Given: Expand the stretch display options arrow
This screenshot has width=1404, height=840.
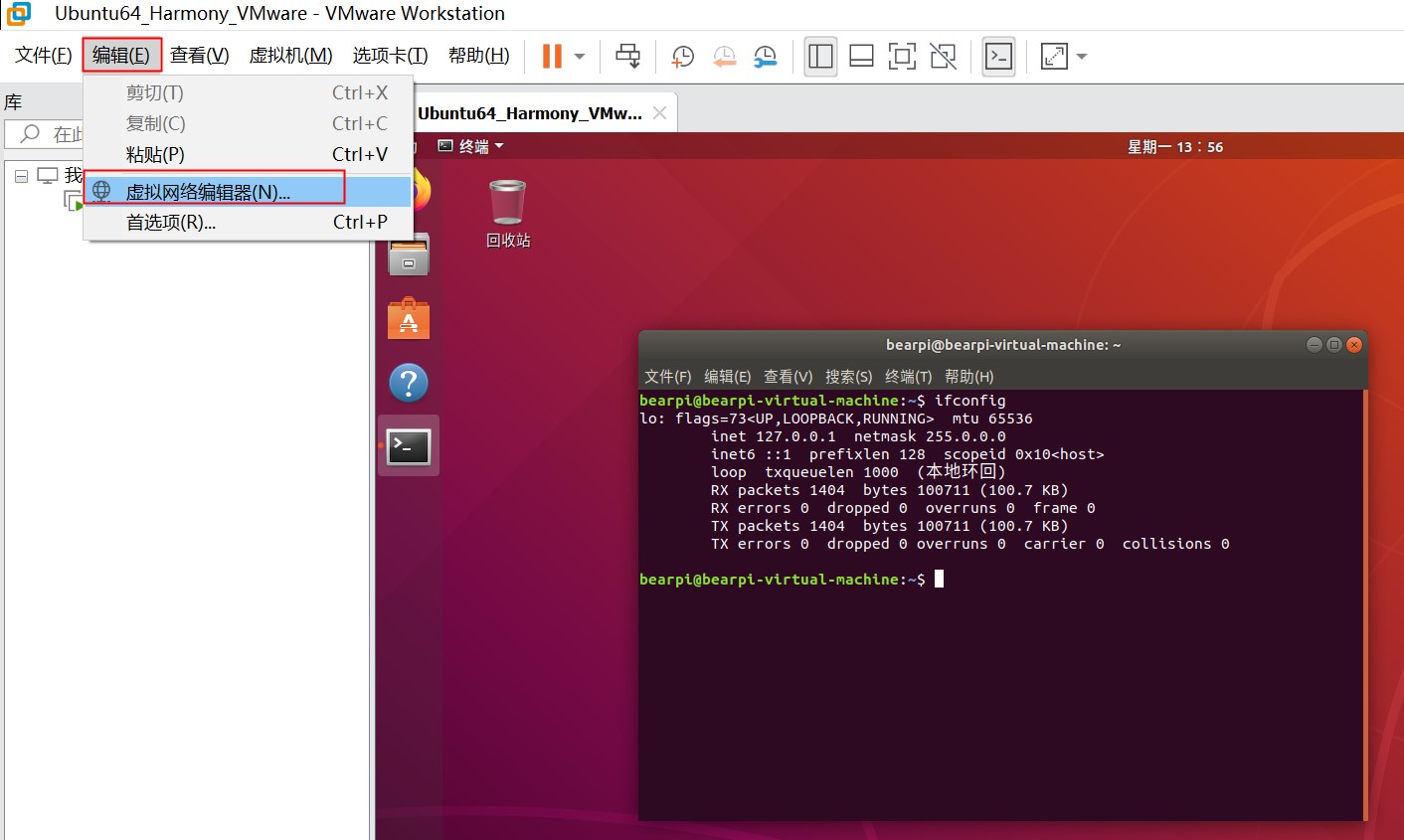Looking at the screenshot, I should tap(1081, 57).
